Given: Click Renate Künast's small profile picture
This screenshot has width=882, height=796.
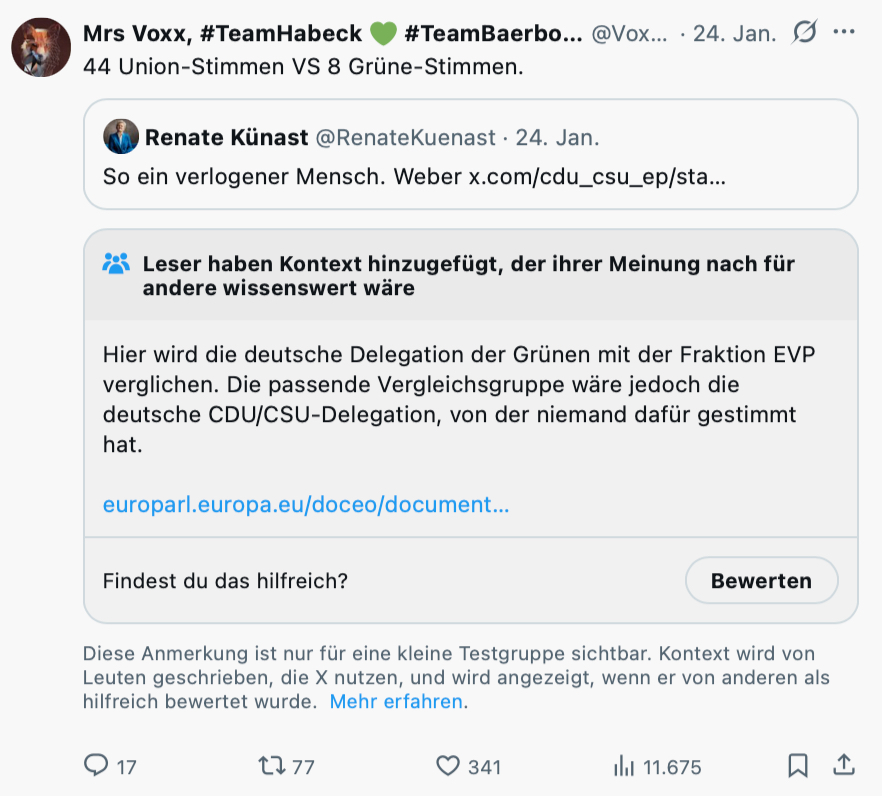Looking at the screenshot, I should pos(121,137).
